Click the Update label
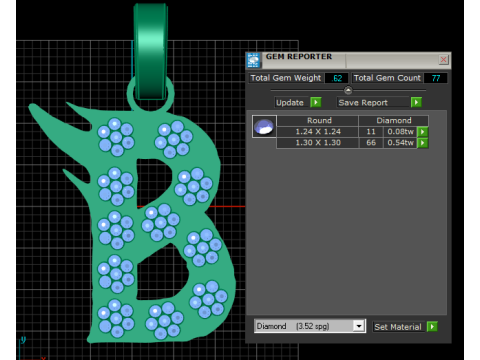The width and height of the screenshot is (480, 360). pos(290,102)
